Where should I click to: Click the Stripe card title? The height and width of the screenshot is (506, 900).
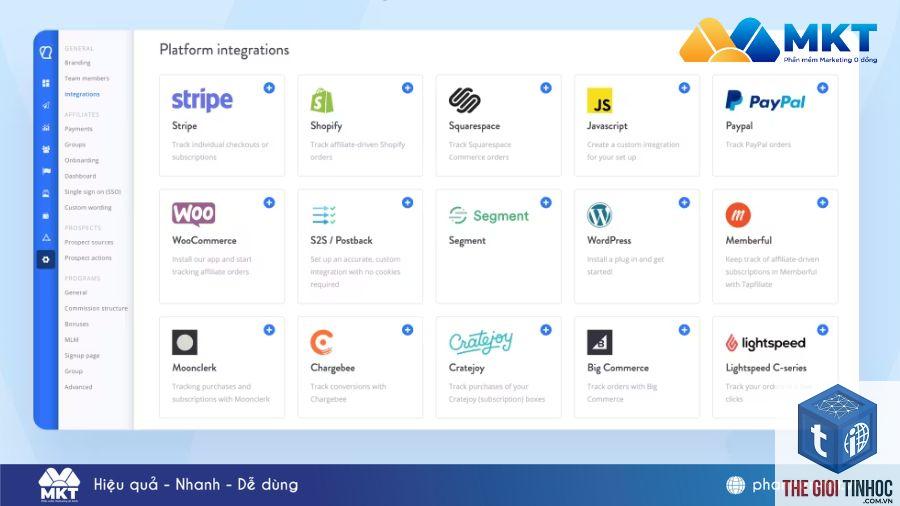coord(184,126)
